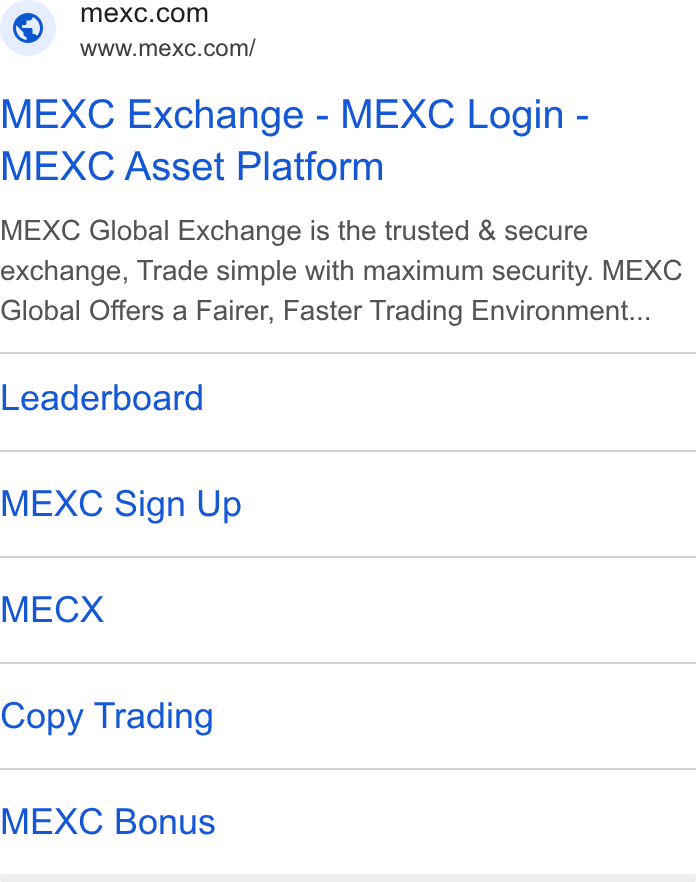The height and width of the screenshot is (882, 696).
Task: Click the trailing ellipsis after Environment
Action: (x=640, y=318)
